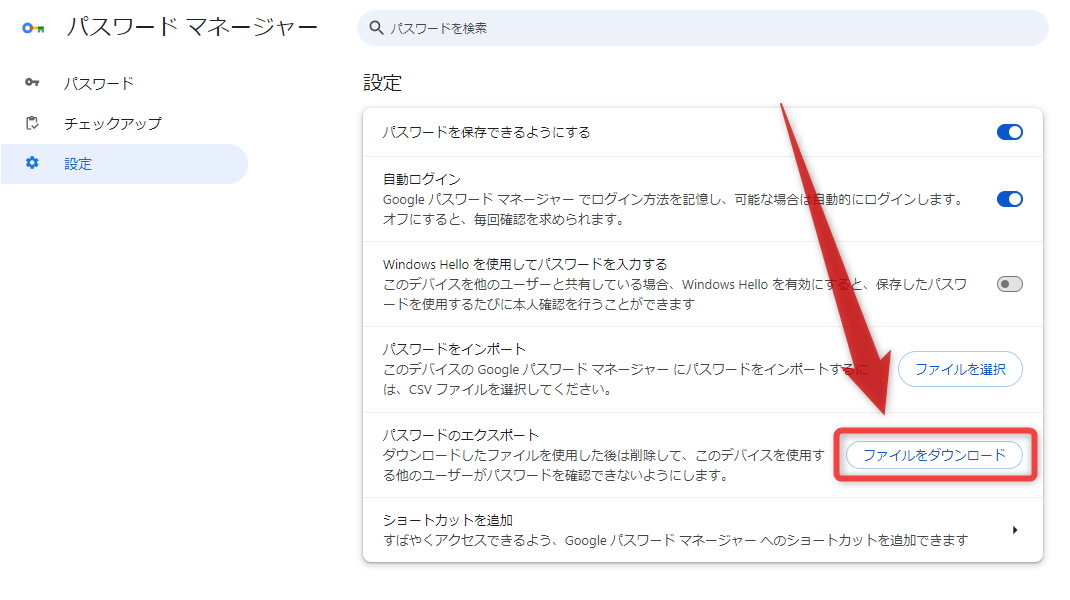Click the パスワード マネージャー title text
The height and width of the screenshot is (600, 1070).
(x=192, y=27)
